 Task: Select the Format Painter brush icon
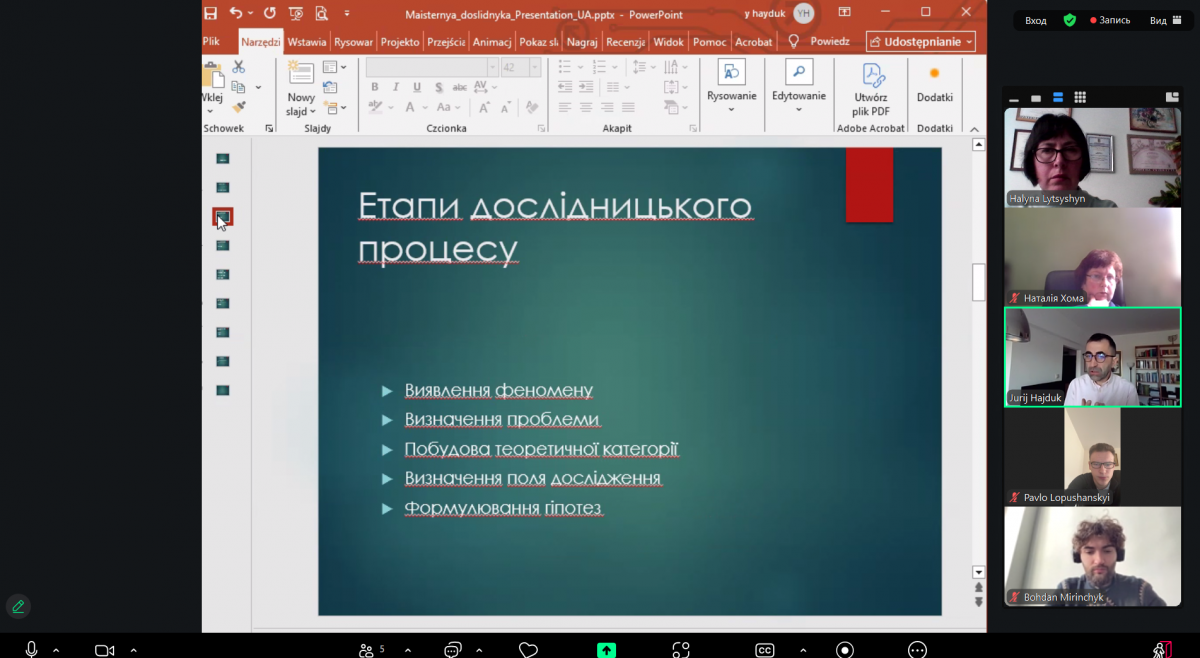(x=239, y=105)
